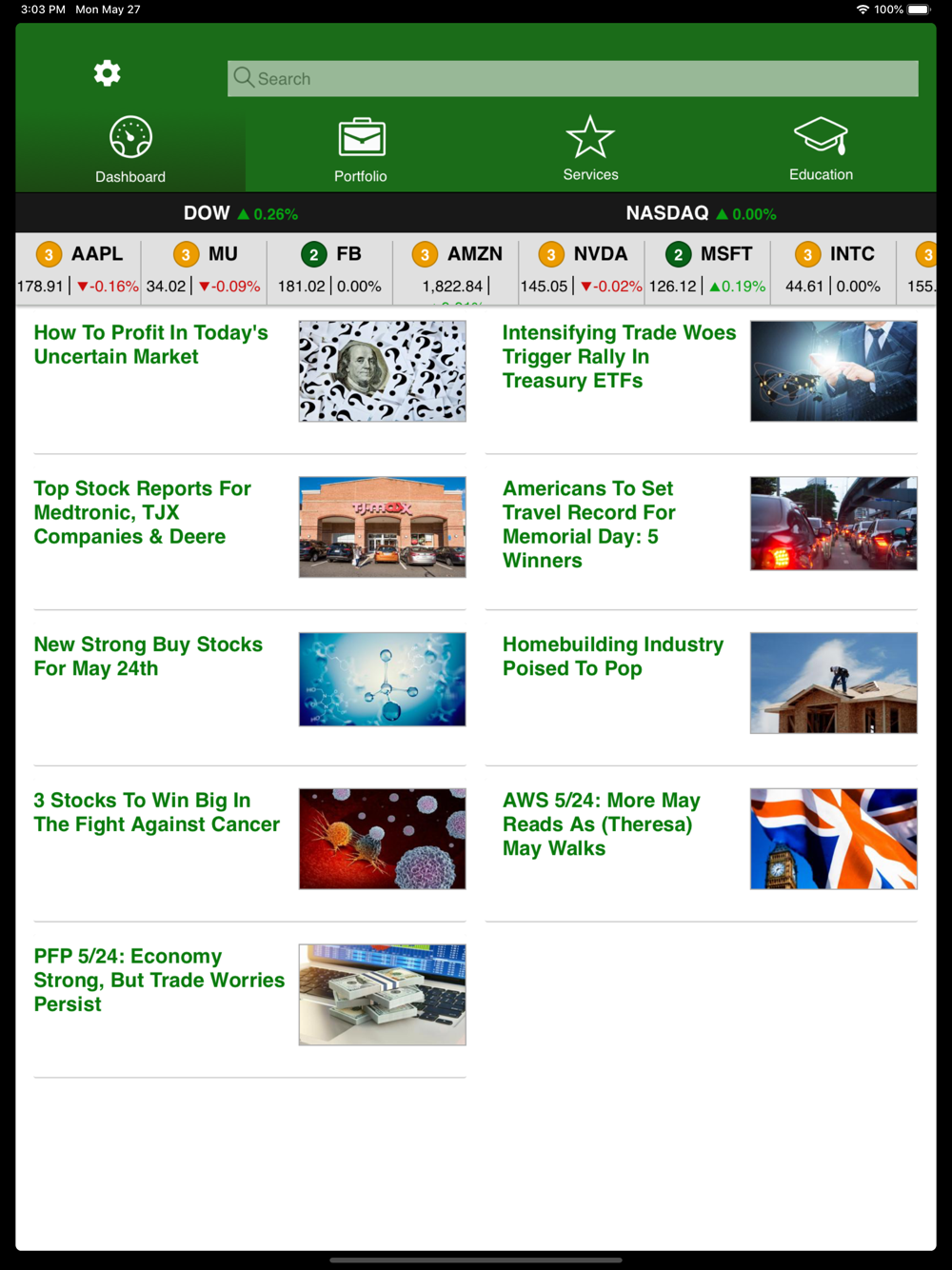Click INTC price 44.61
952x1270 pixels.
click(804, 287)
